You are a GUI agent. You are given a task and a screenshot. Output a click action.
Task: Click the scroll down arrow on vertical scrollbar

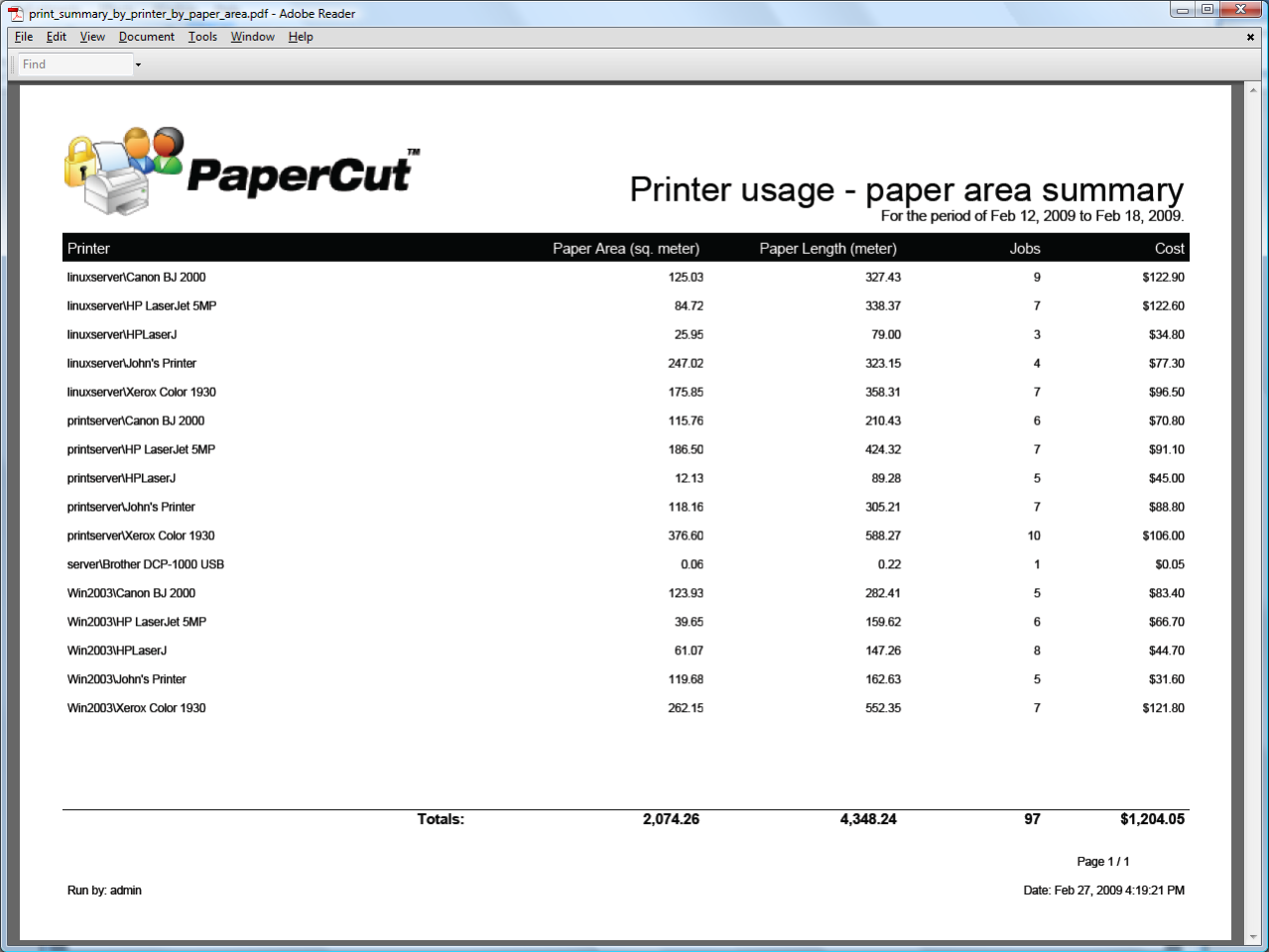point(1252,935)
